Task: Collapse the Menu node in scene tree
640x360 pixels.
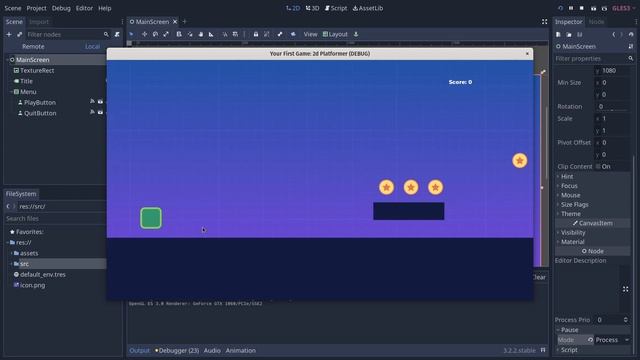Action: point(11,92)
